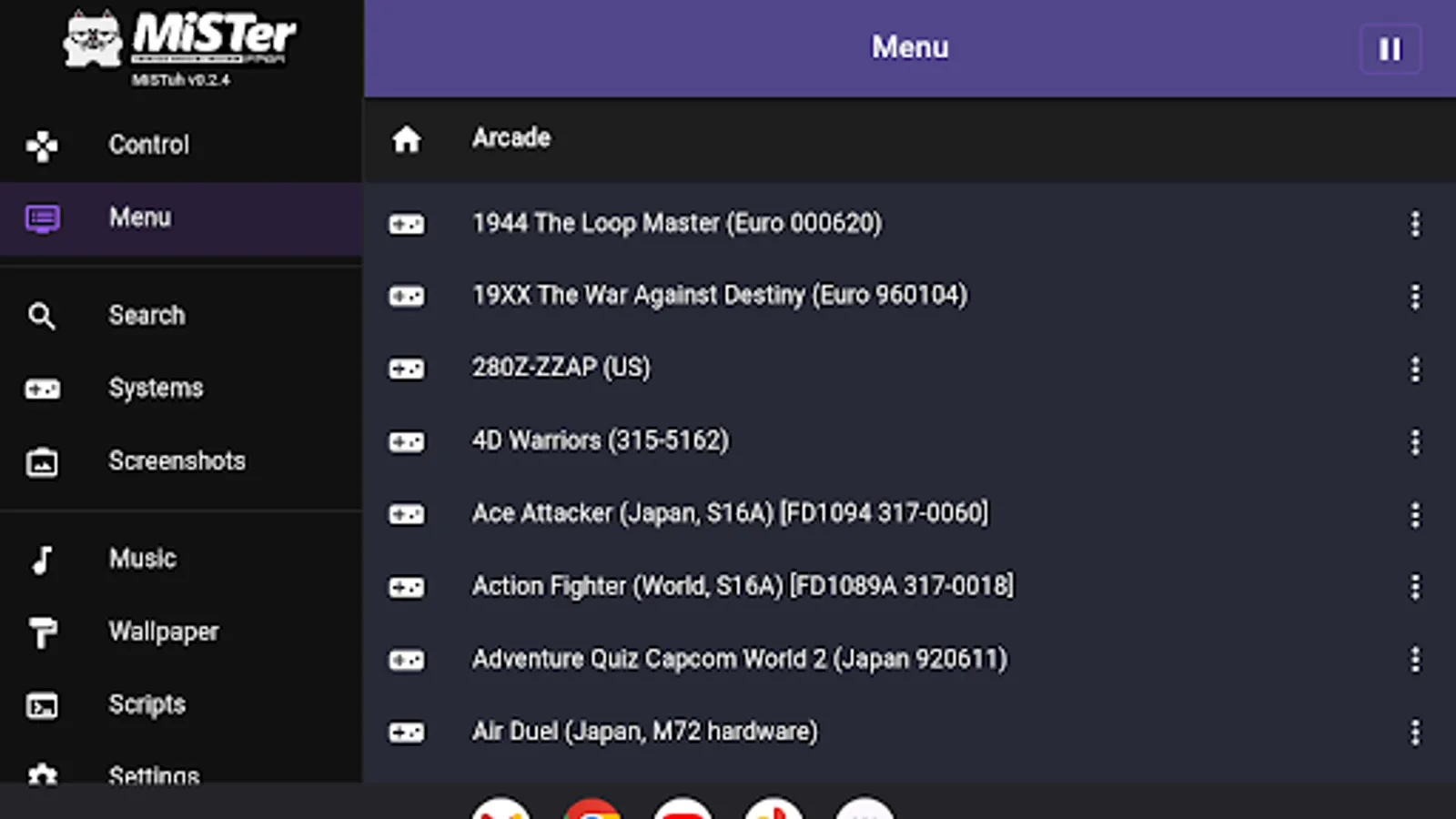Open YouTube from the bottom dock
The image size is (1456, 819).
[x=682, y=810]
